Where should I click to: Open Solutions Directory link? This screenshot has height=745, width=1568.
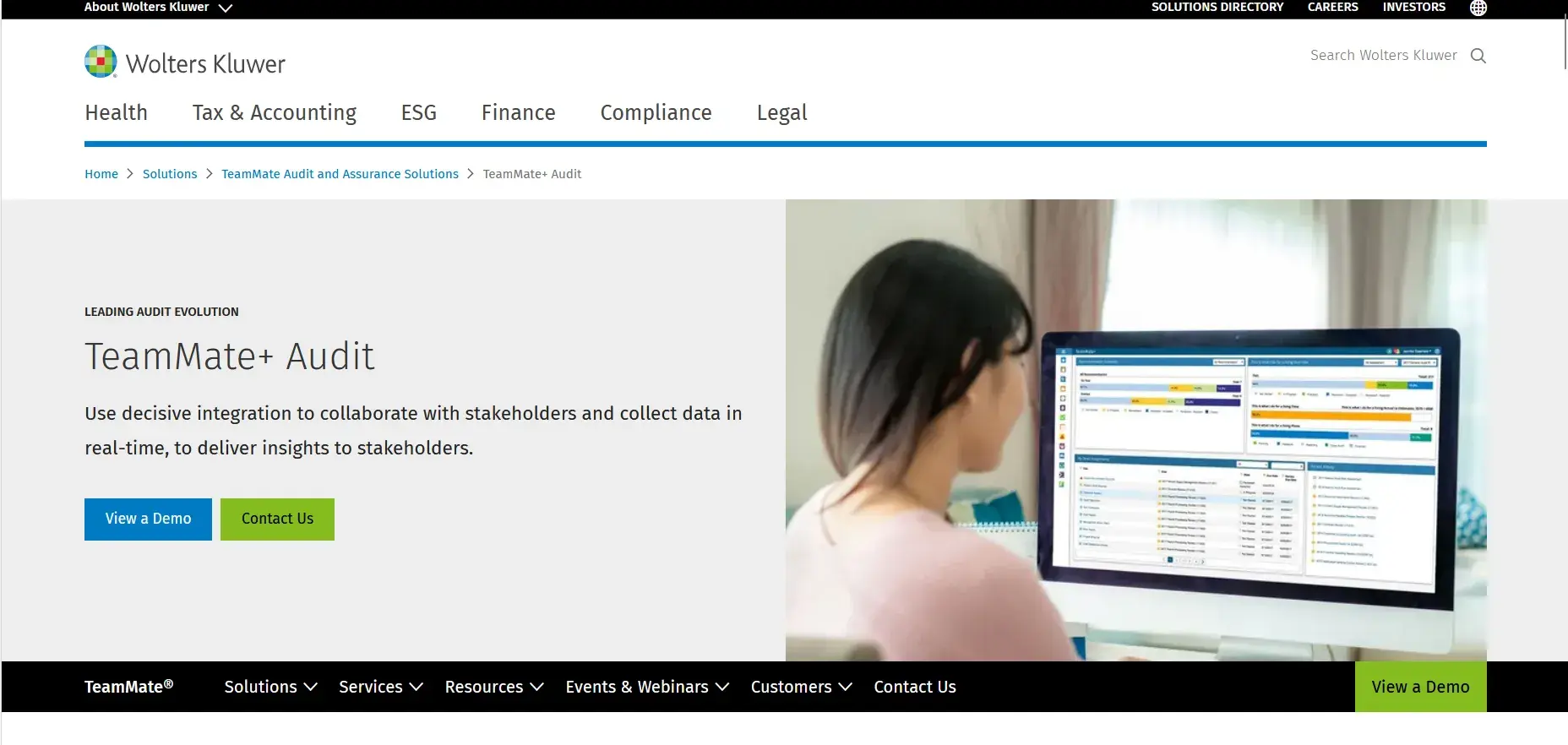[x=1217, y=7]
